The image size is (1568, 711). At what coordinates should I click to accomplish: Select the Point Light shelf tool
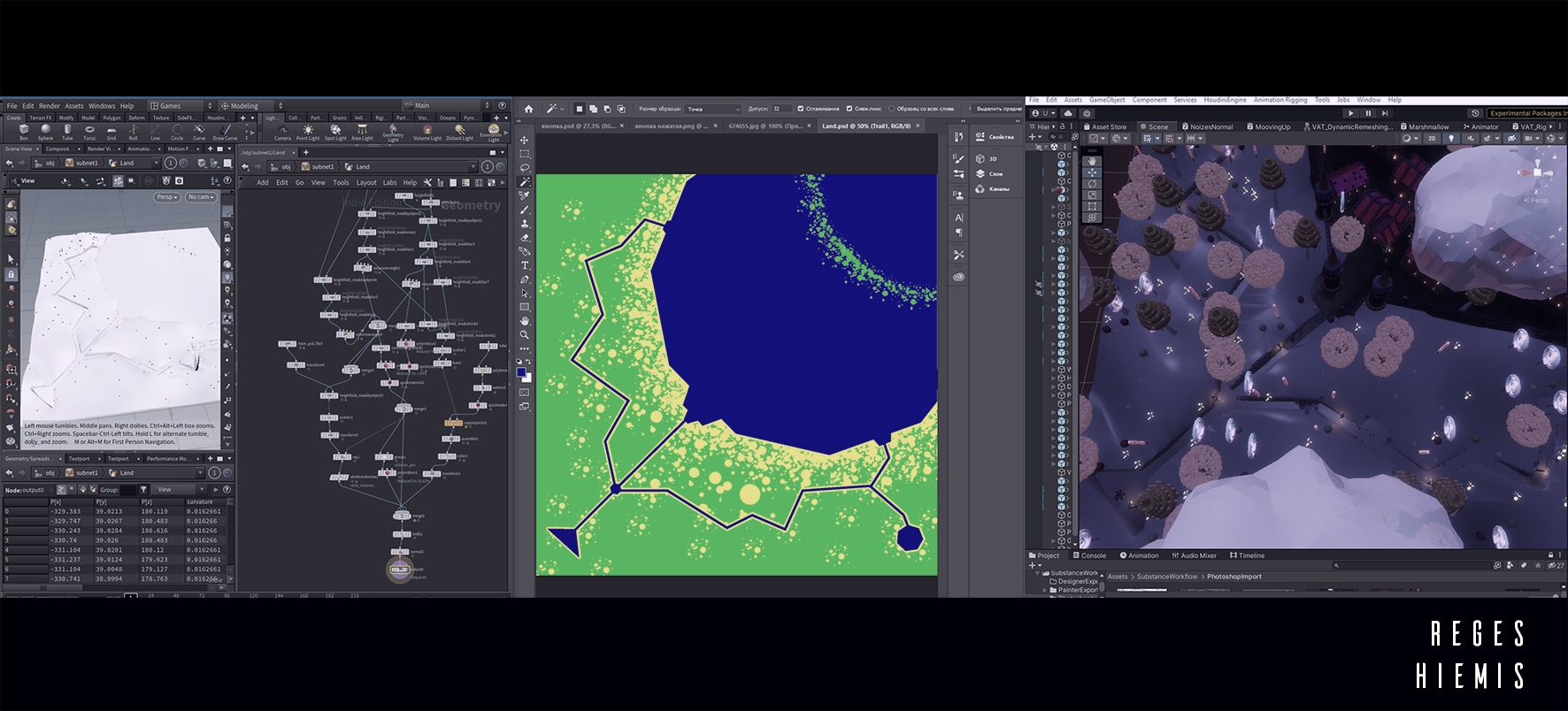tap(308, 131)
